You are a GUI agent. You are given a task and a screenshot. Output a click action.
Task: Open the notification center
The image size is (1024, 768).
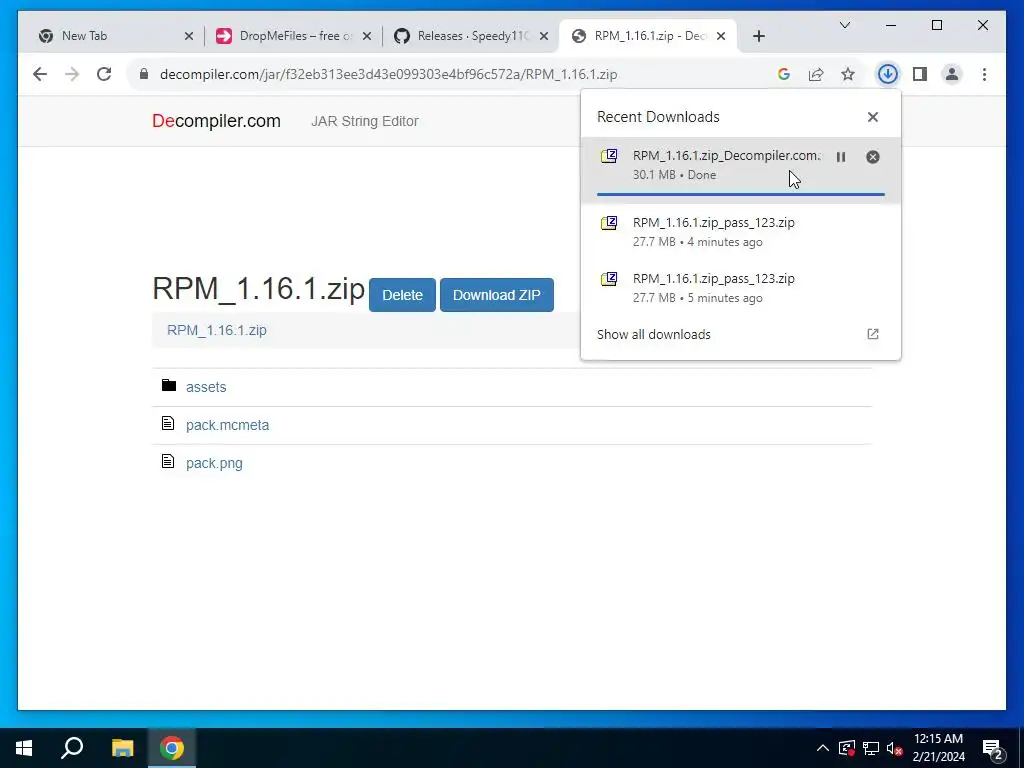coord(993,749)
